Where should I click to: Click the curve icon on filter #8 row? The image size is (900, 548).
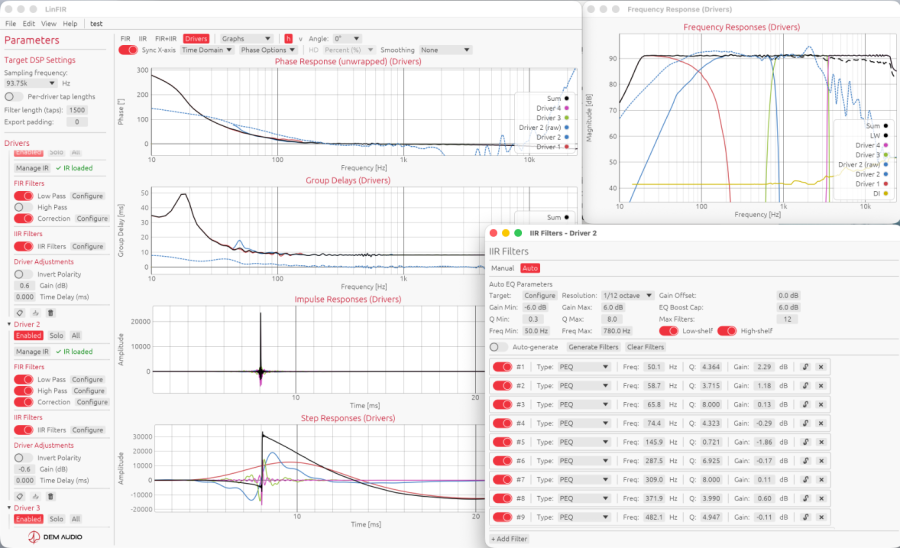click(805, 498)
